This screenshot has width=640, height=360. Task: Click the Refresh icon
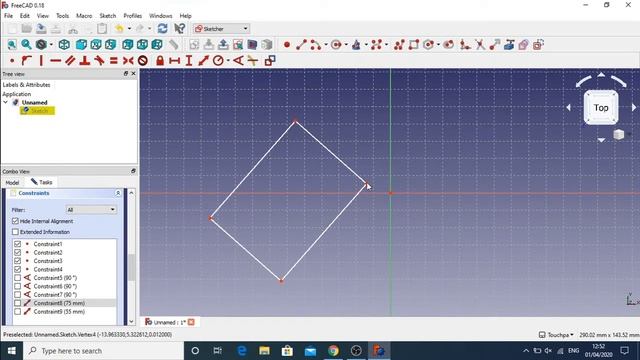162,29
